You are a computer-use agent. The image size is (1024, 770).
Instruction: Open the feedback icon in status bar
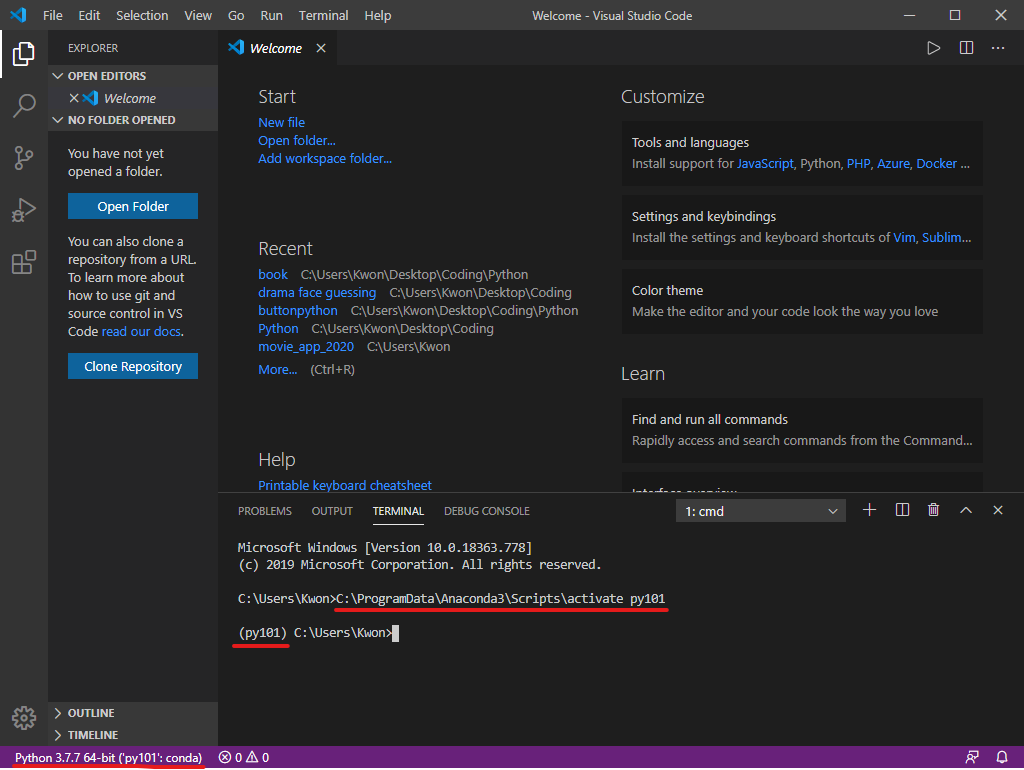click(x=972, y=757)
